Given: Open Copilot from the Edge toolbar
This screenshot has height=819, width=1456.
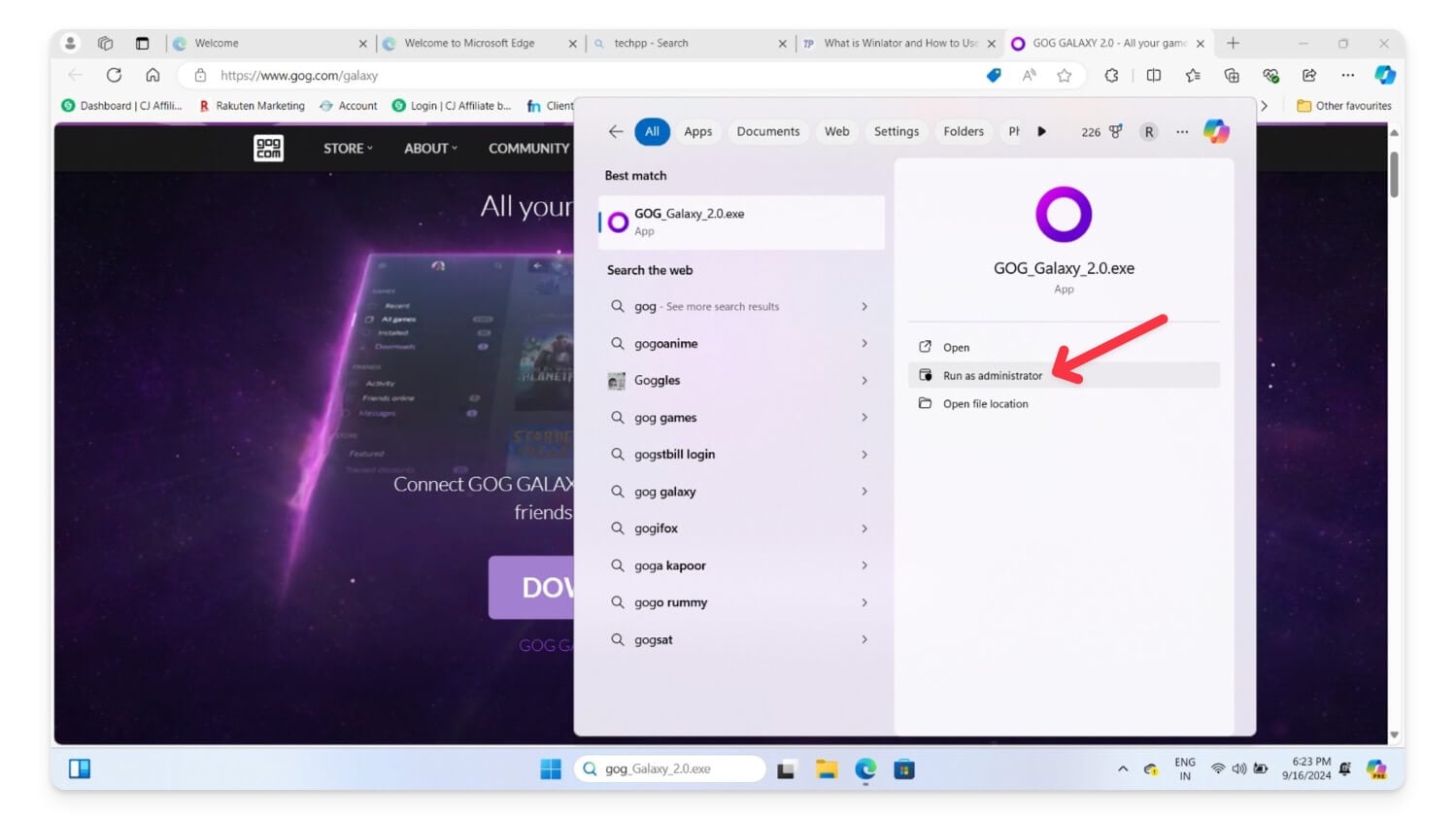Looking at the screenshot, I should [1383, 75].
